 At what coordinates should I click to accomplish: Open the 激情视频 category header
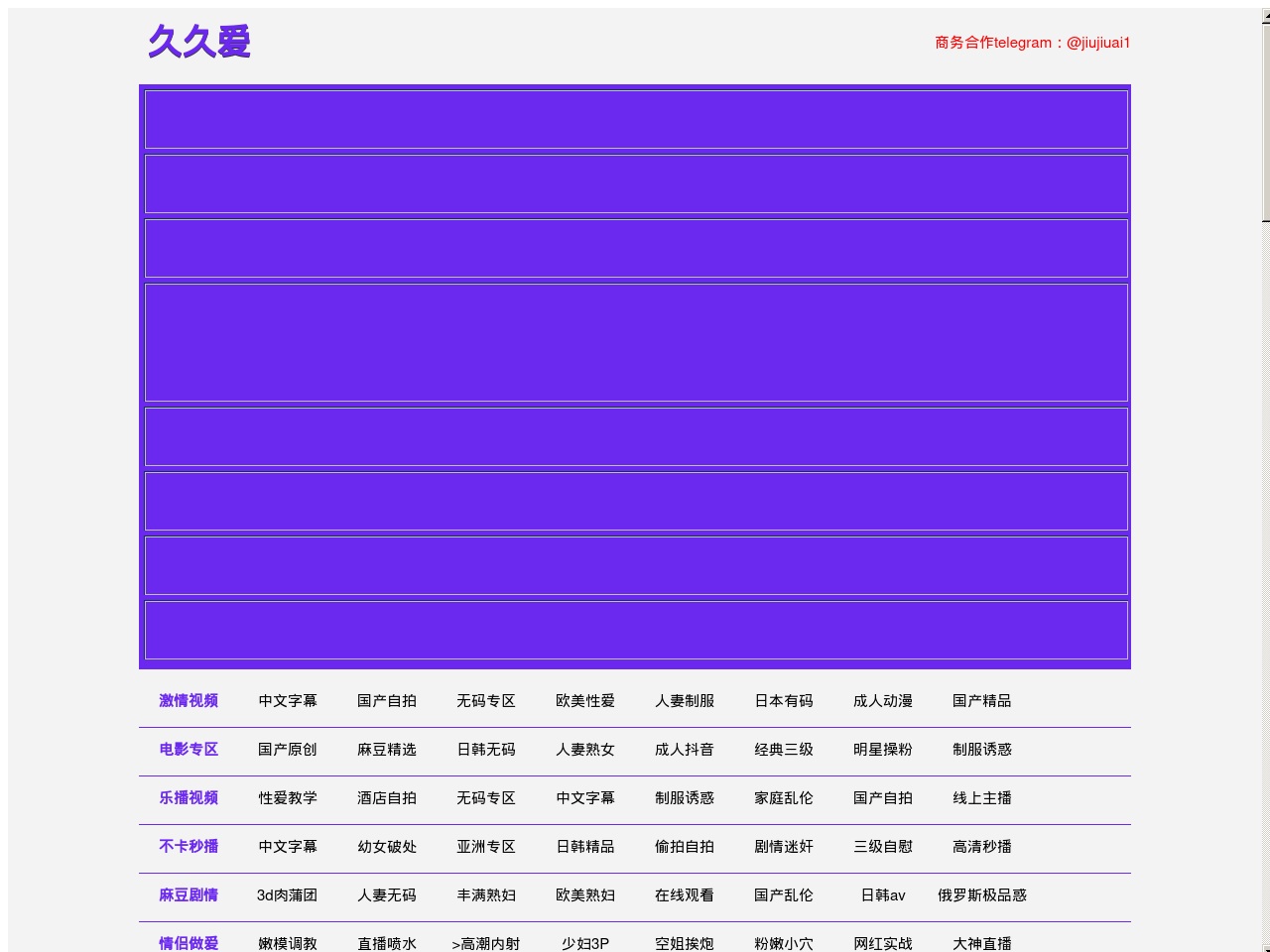[189, 700]
